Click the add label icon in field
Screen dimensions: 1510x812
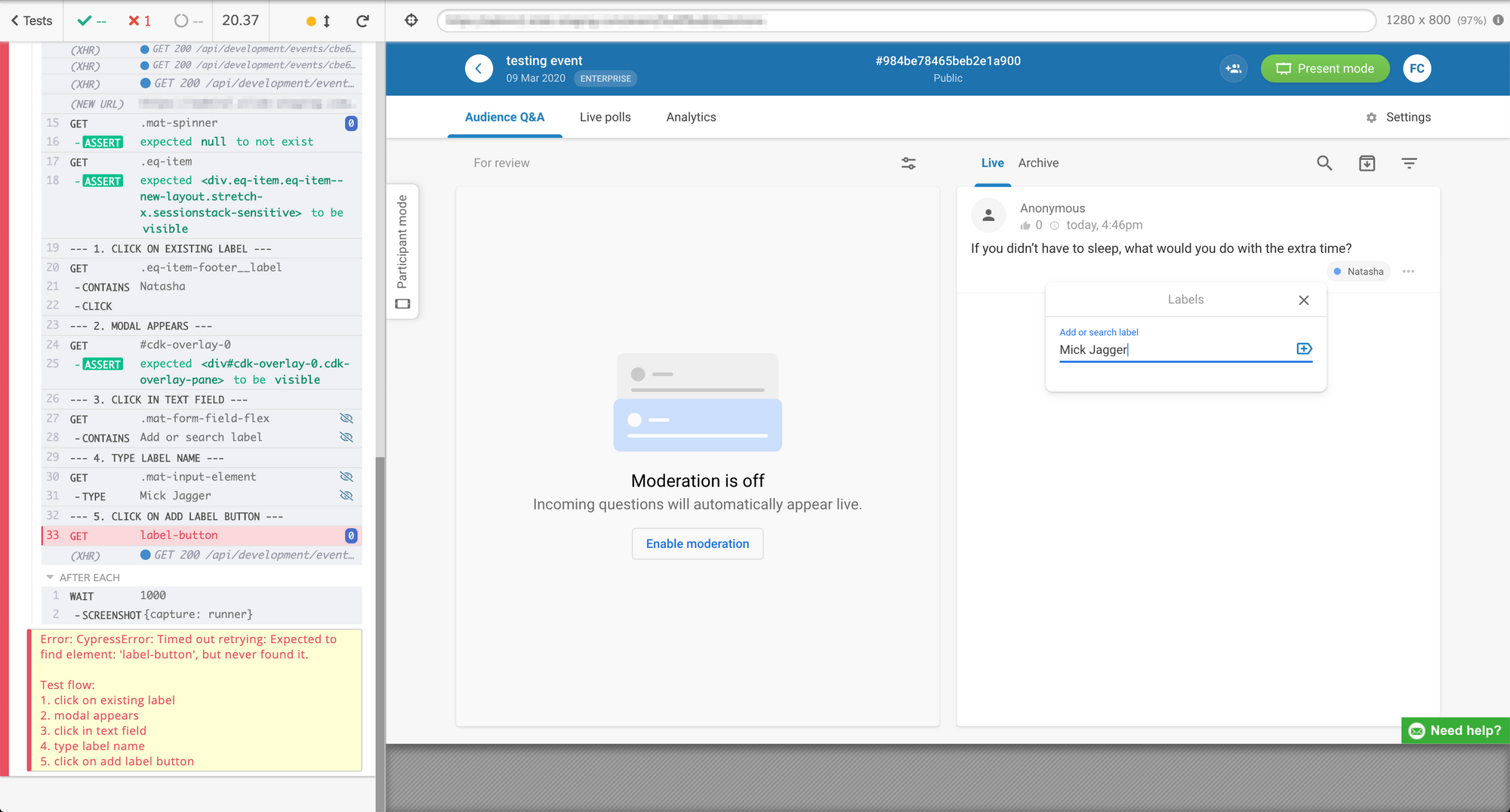click(x=1304, y=349)
